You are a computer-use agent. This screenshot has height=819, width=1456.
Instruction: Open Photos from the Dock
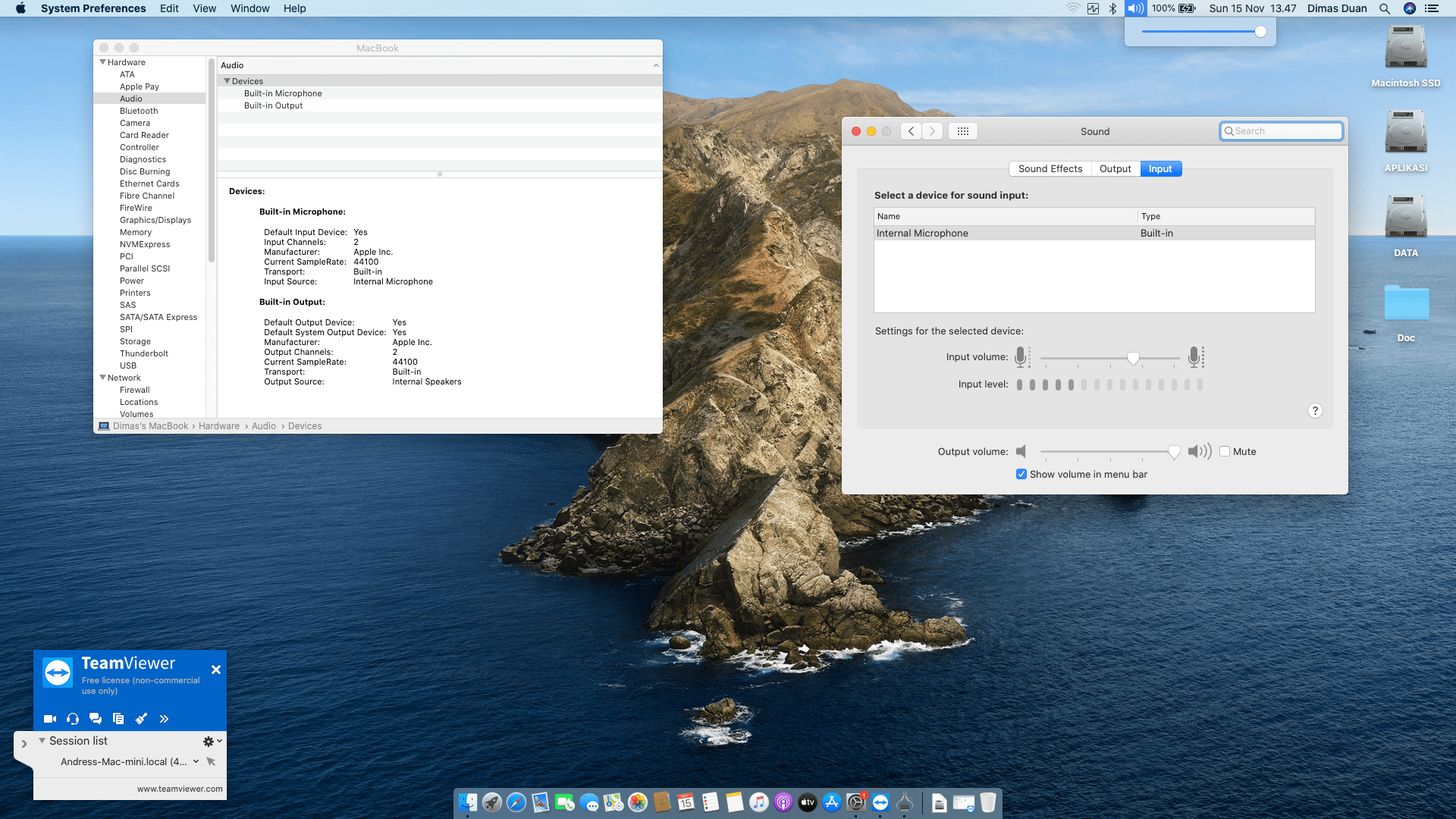click(638, 802)
